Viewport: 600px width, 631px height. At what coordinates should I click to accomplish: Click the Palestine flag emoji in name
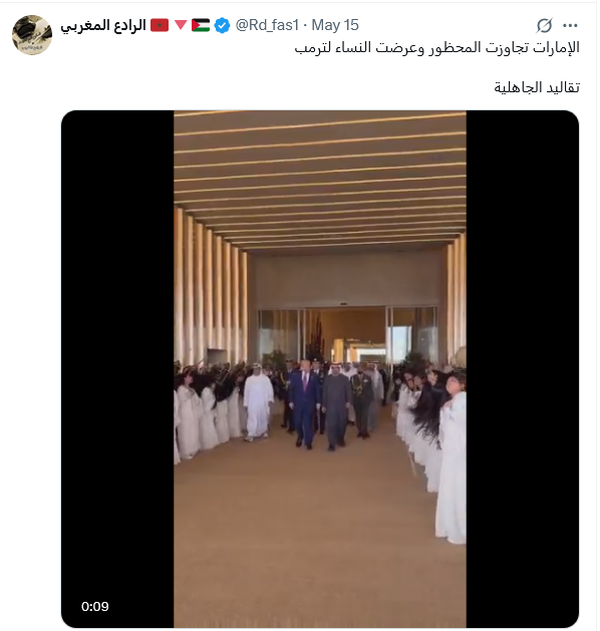[200, 25]
